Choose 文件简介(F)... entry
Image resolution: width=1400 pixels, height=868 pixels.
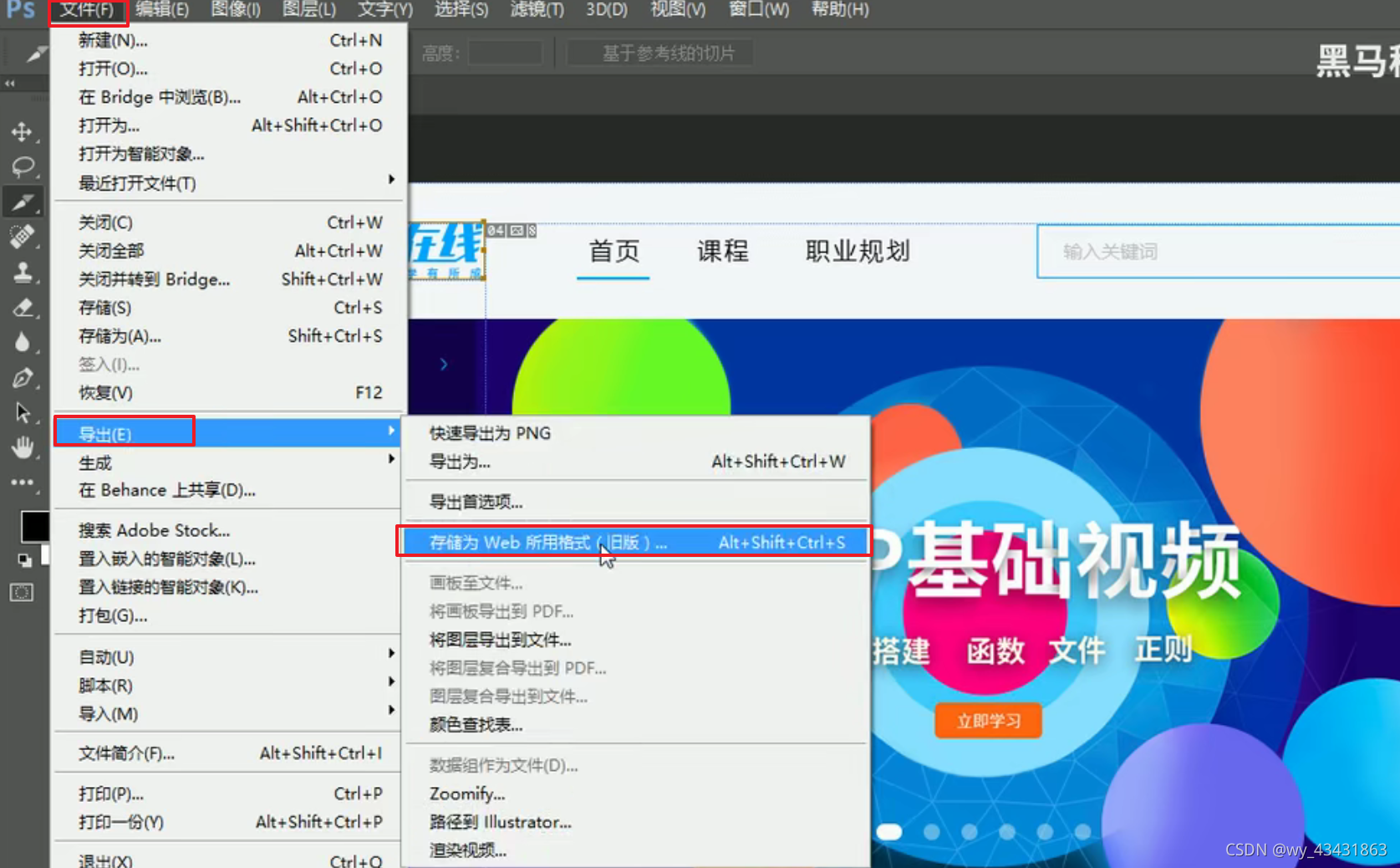coord(227,753)
